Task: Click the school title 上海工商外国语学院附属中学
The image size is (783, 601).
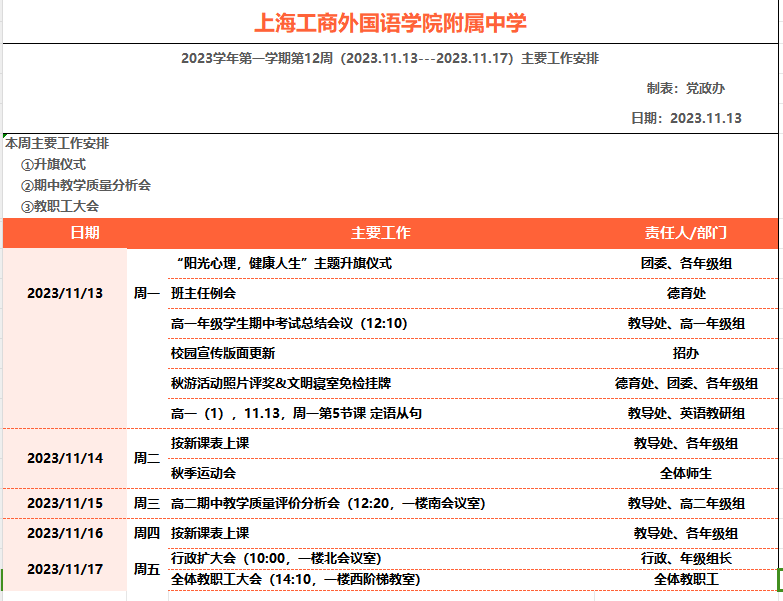Action: pos(390,23)
